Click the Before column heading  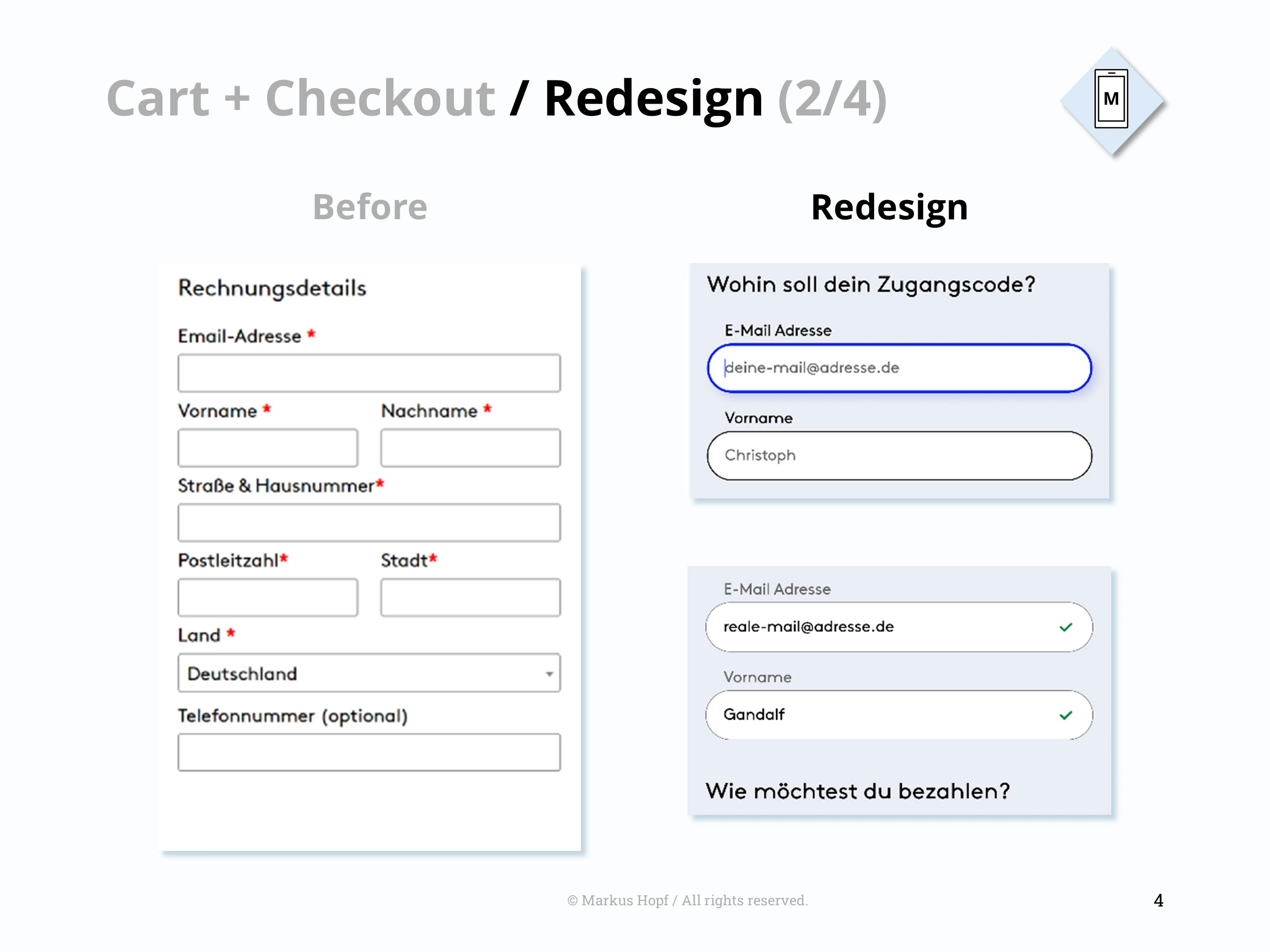pos(370,206)
